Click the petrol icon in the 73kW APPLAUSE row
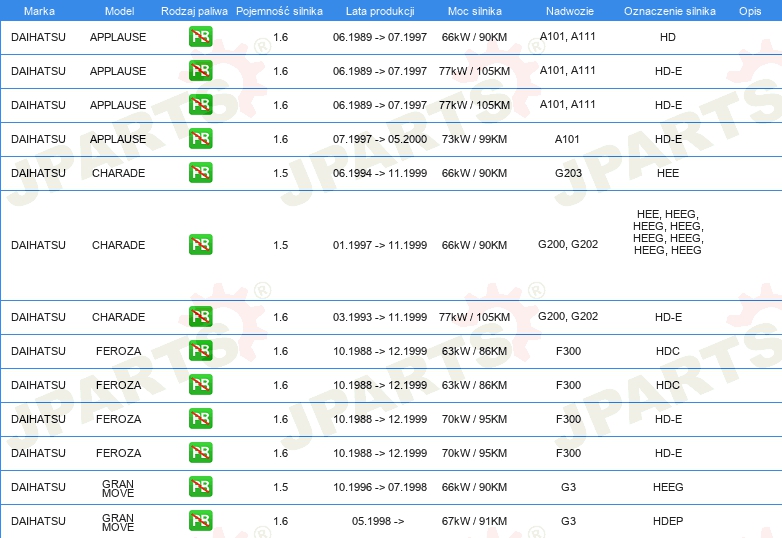This screenshot has height=538, width=782. click(x=200, y=139)
